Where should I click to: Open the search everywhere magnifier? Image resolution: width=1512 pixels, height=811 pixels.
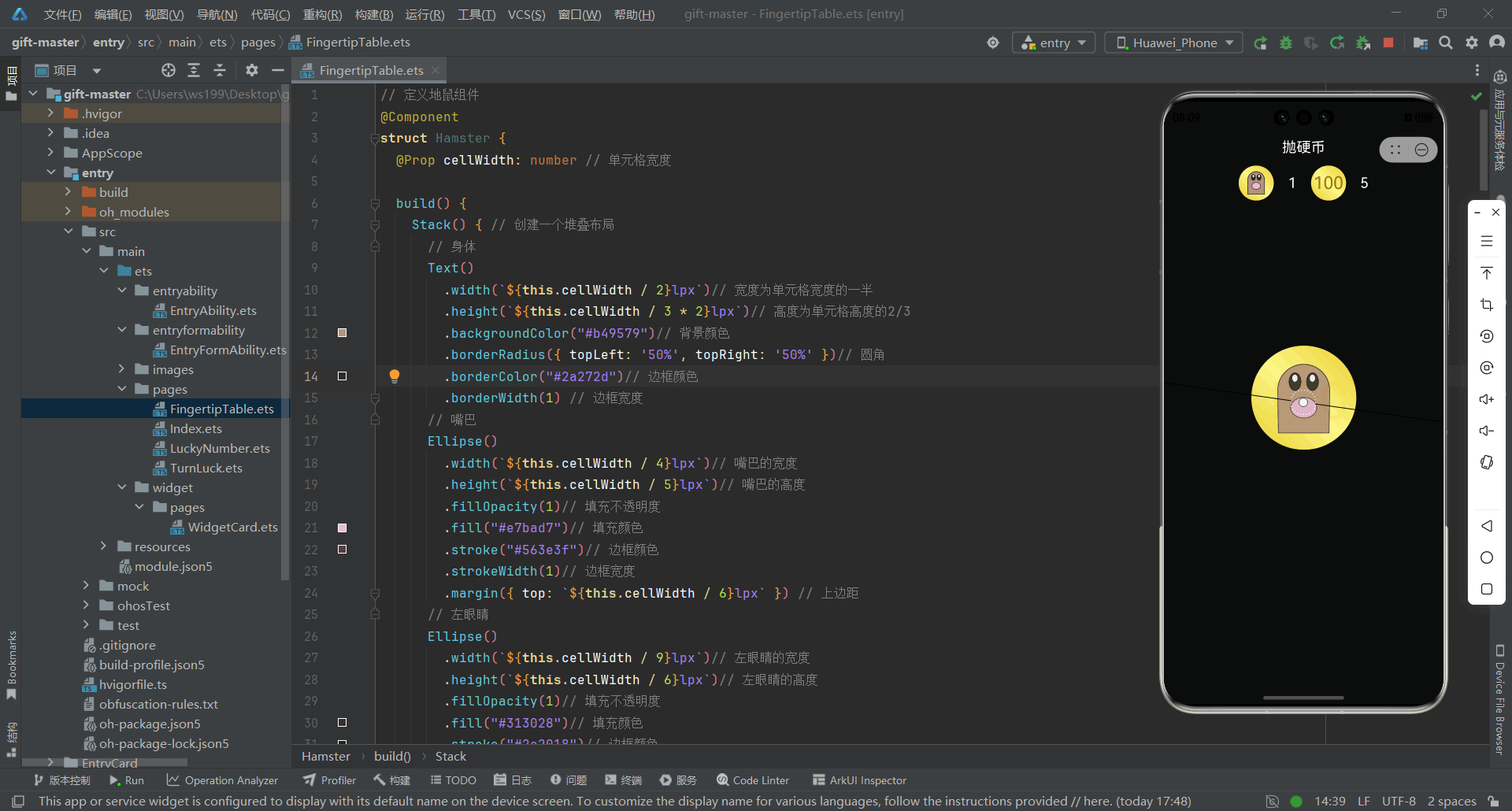point(1446,43)
